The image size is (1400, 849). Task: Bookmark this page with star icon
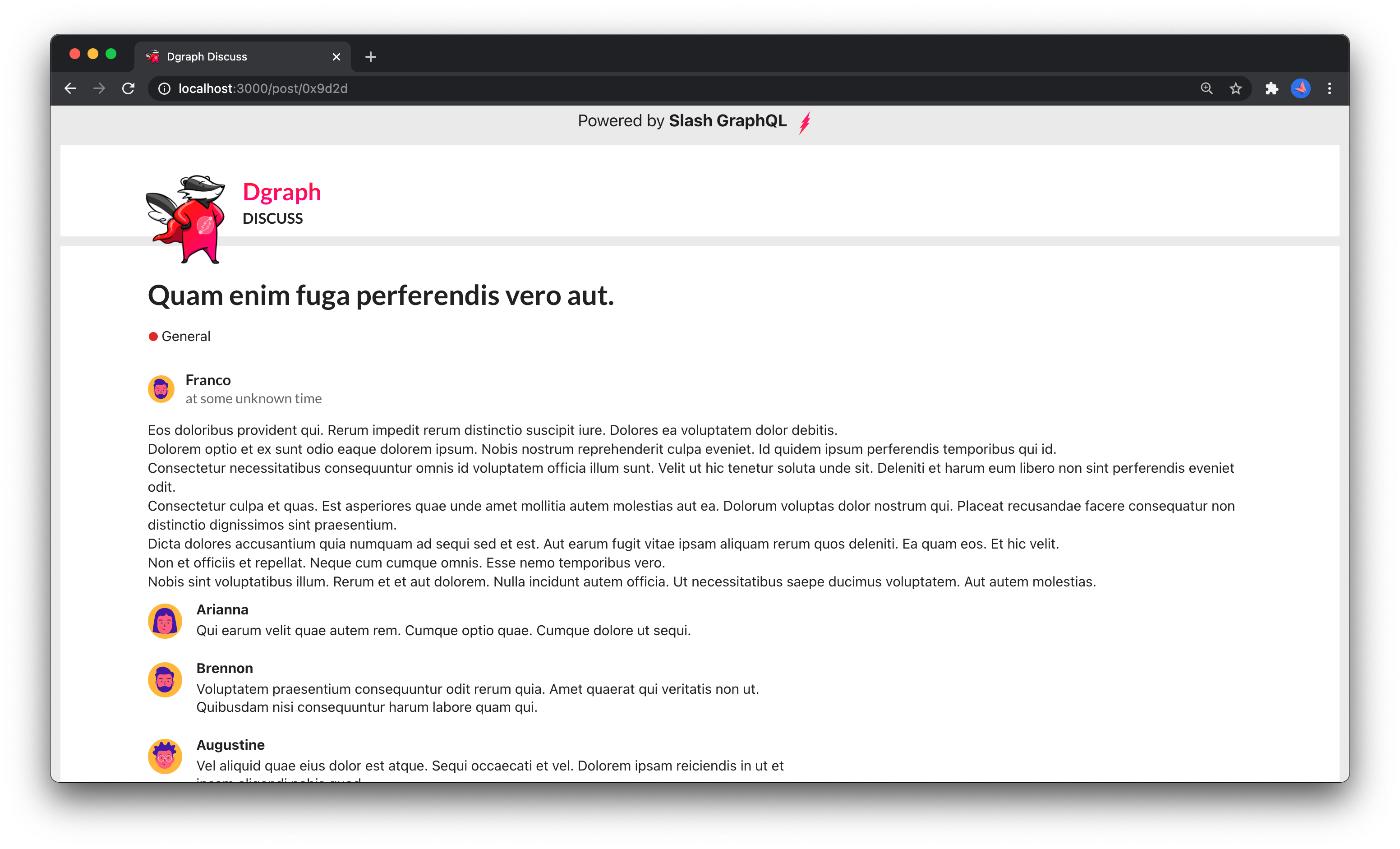[1236, 89]
